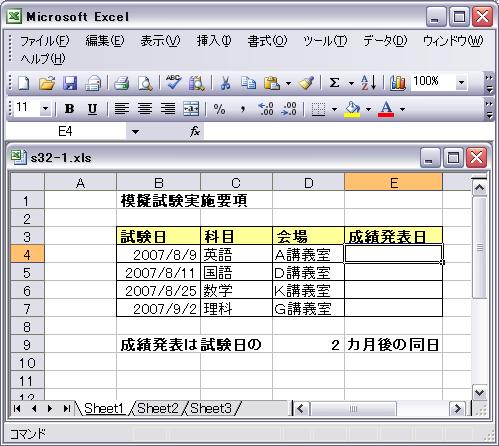Expand the zoom 100% dropdown

(x=461, y=82)
